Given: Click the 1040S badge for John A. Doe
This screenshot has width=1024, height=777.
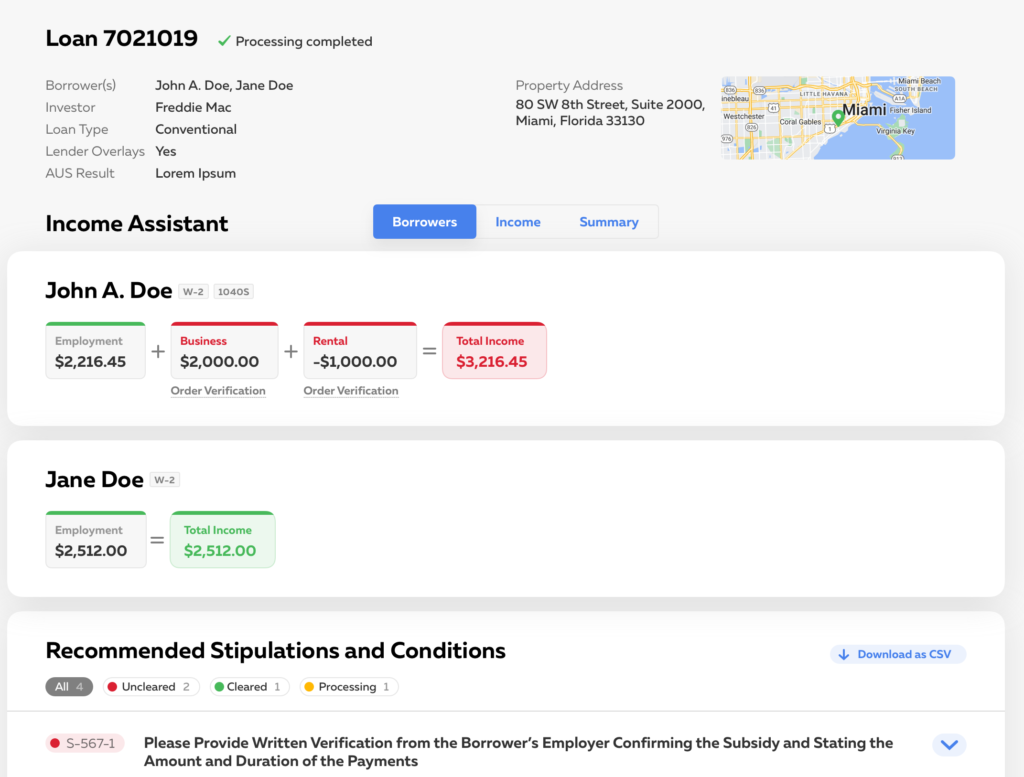Looking at the screenshot, I should [x=233, y=291].
